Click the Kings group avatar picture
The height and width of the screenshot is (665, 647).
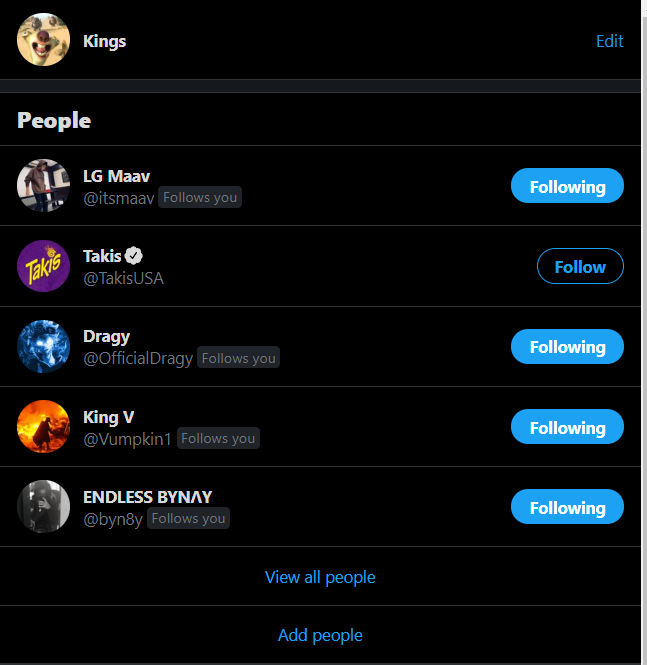(43, 41)
